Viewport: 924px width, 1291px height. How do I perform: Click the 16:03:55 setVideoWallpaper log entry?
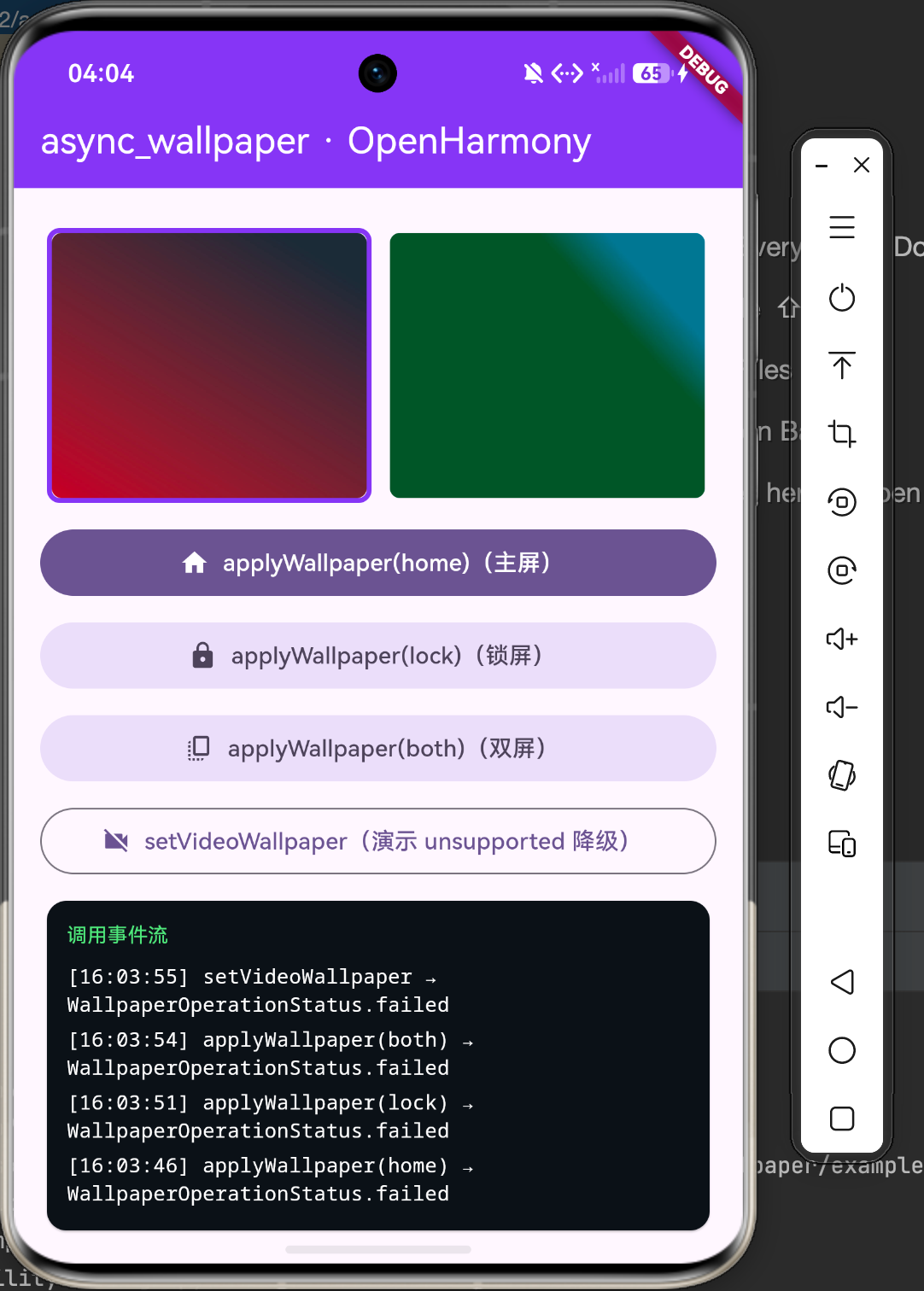258,990
